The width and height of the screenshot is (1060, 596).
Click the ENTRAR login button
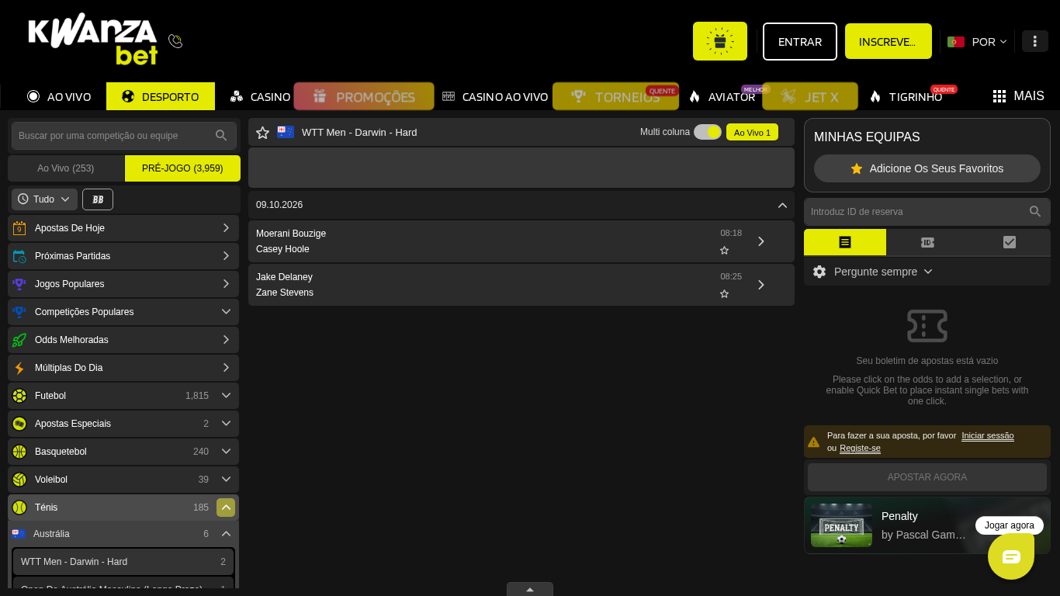click(x=800, y=41)
